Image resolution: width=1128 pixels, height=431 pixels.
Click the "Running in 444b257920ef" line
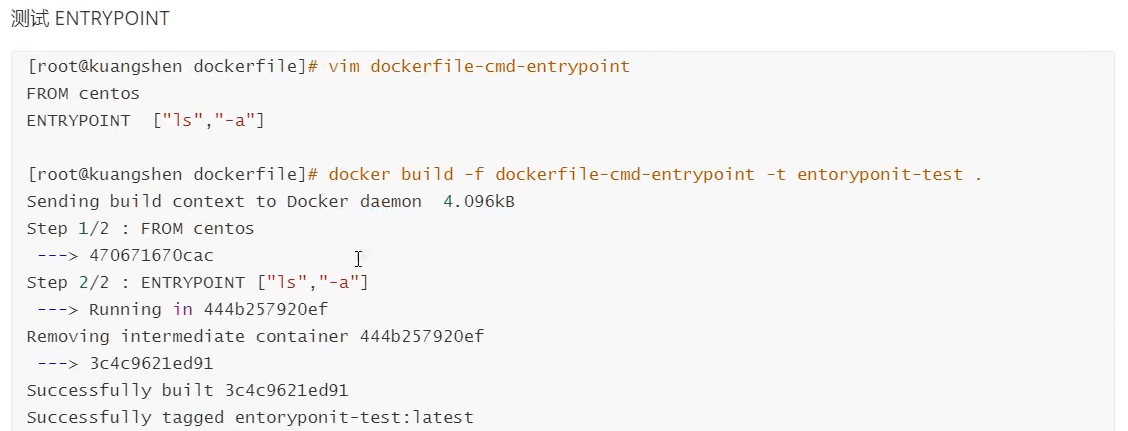208,309
